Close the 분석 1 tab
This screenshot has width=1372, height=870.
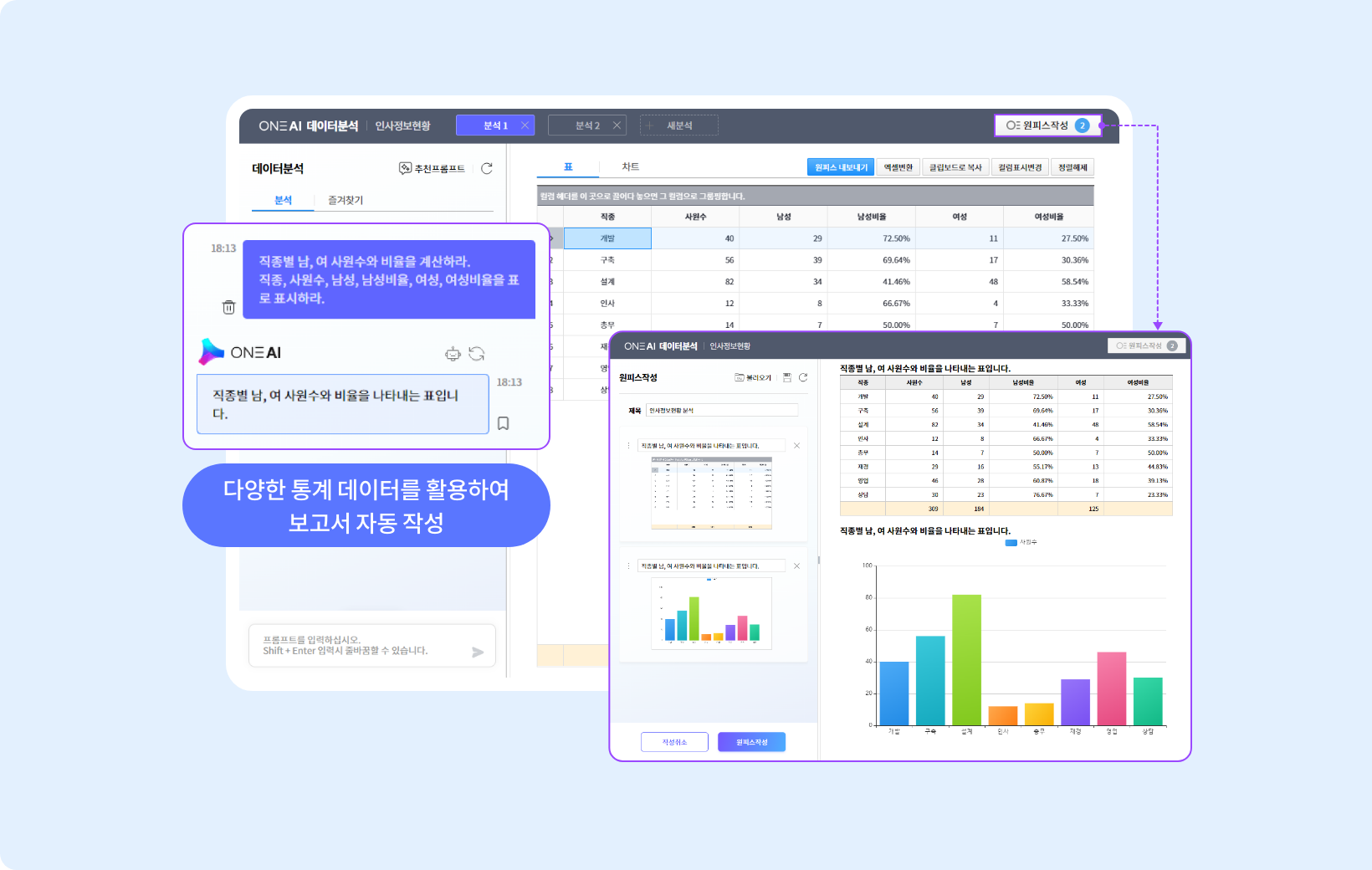(525, 125)
